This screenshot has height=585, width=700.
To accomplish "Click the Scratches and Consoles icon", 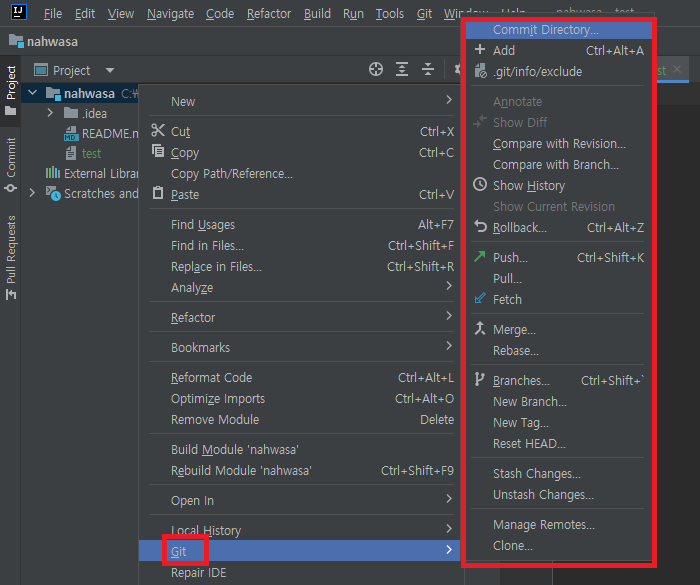I will (53, 193).
